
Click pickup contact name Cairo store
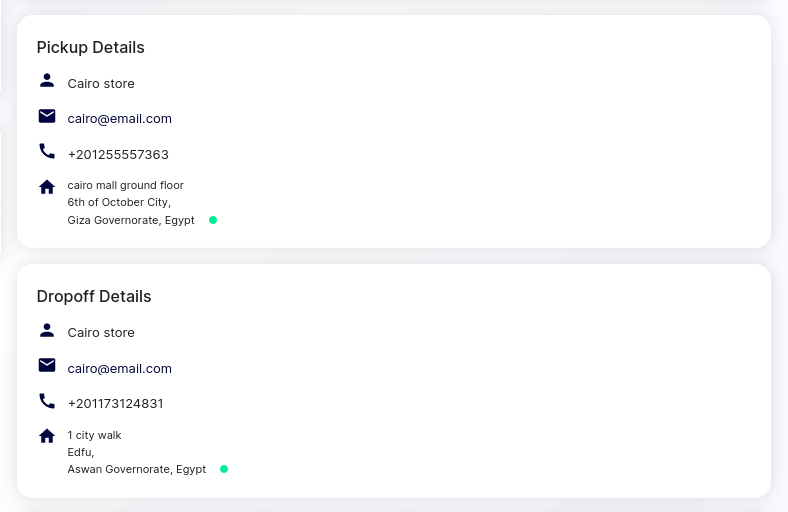101,83
